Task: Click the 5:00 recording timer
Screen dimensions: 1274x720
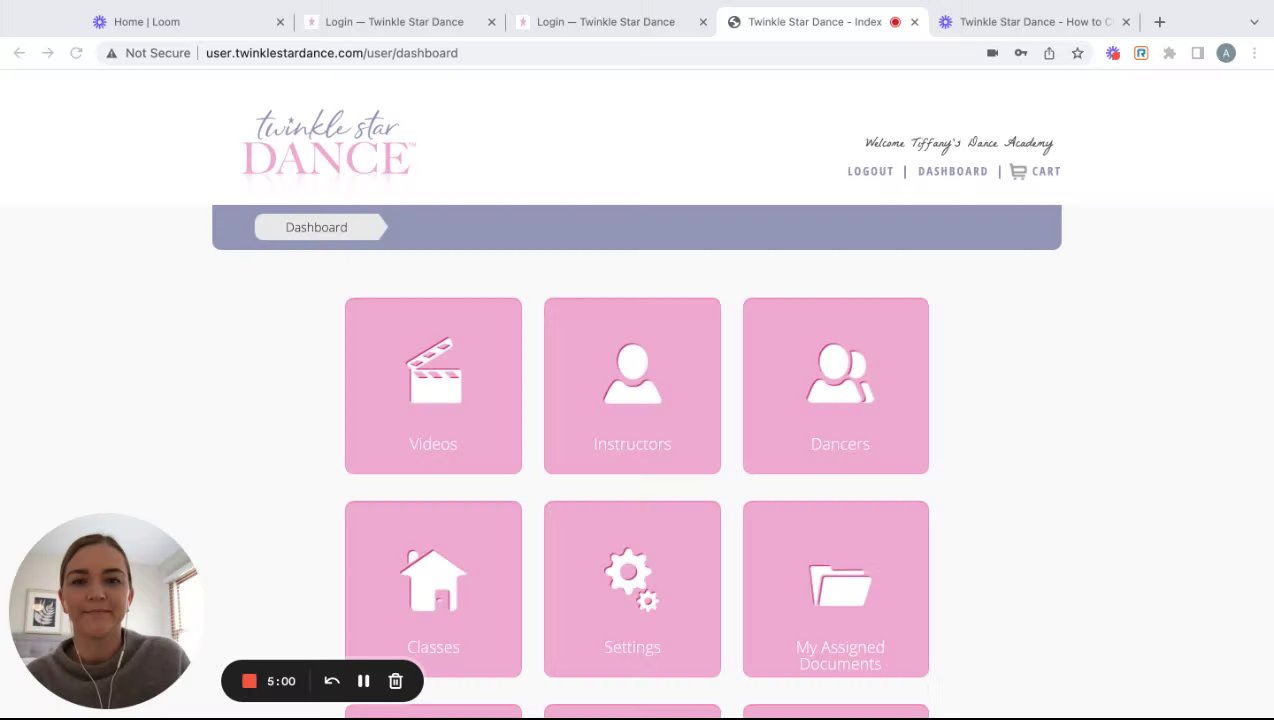Action: pos(281,681)
